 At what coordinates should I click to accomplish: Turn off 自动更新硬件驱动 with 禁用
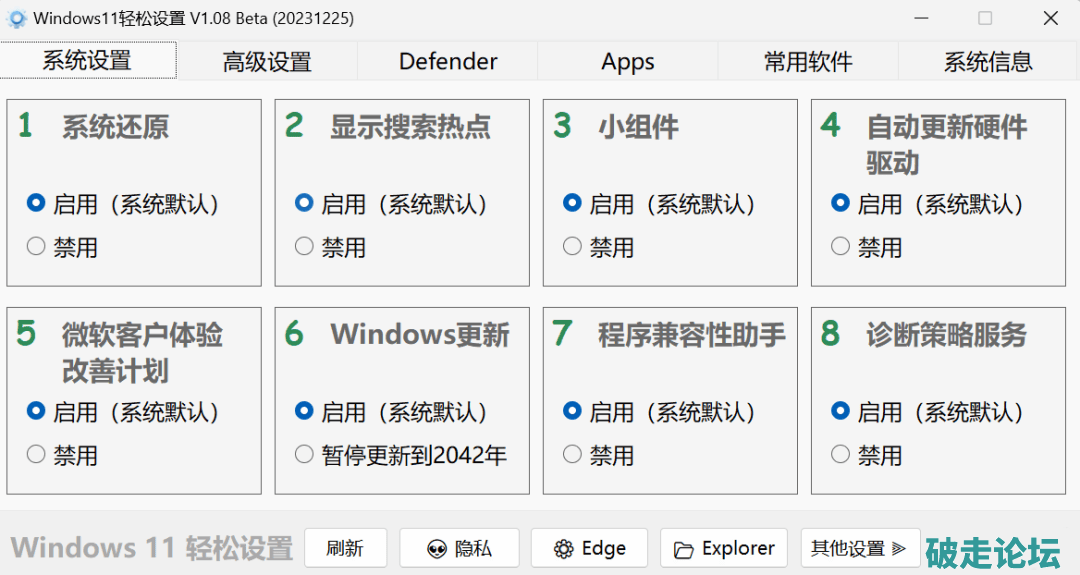[x=841, y=246]
